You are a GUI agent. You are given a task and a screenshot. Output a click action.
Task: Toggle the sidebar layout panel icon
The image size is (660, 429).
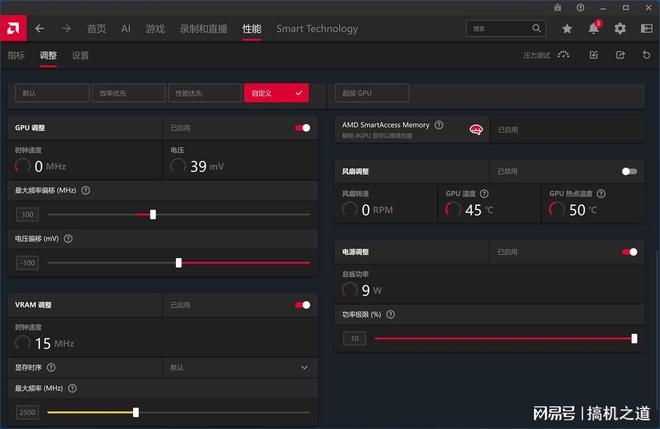647,28
